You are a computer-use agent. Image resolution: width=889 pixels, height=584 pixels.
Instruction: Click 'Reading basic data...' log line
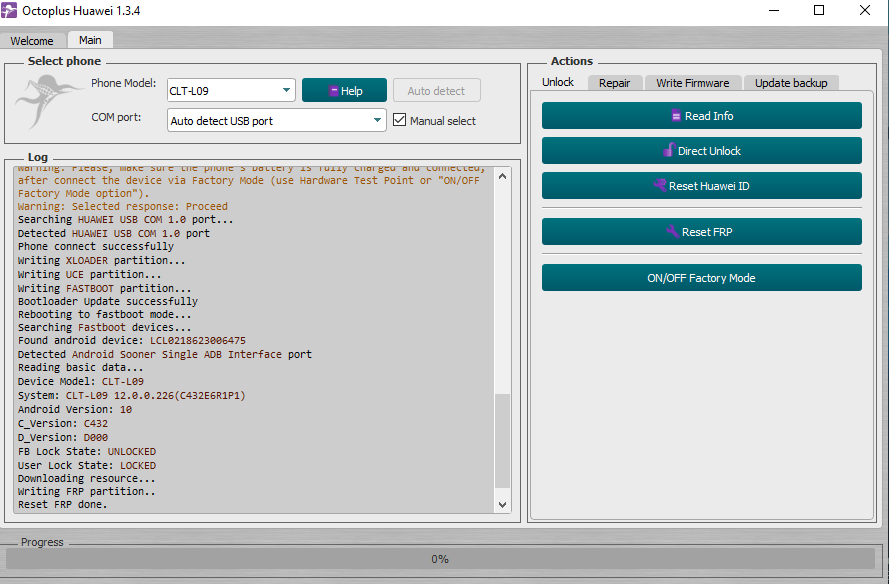tap(81, 367)
